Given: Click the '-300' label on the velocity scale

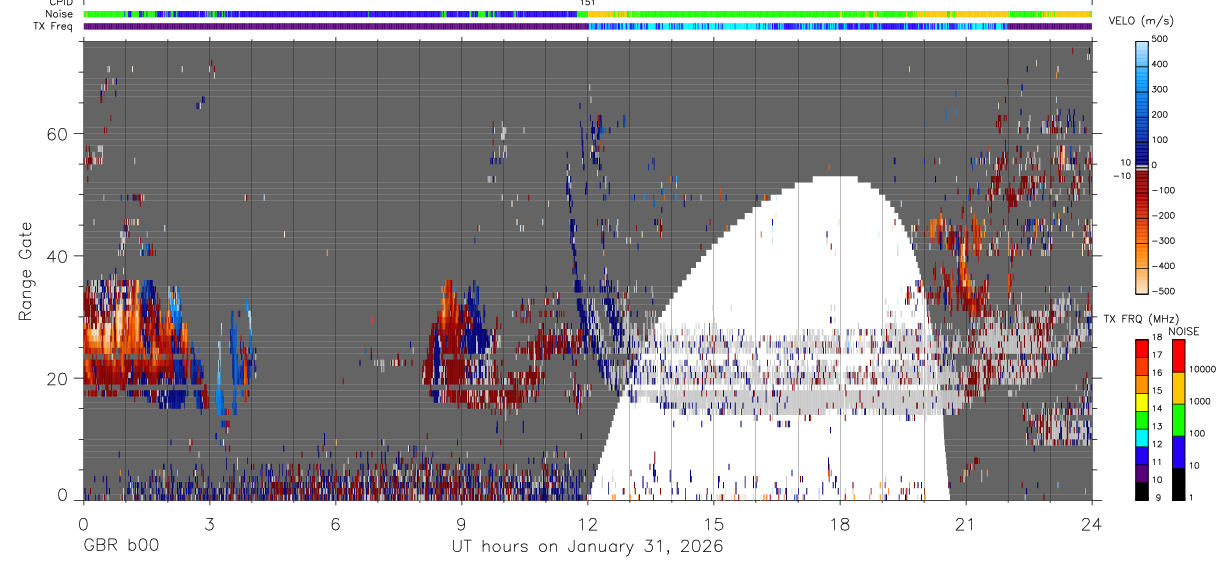Looking at the screenshot, I should click(1165, 241).
